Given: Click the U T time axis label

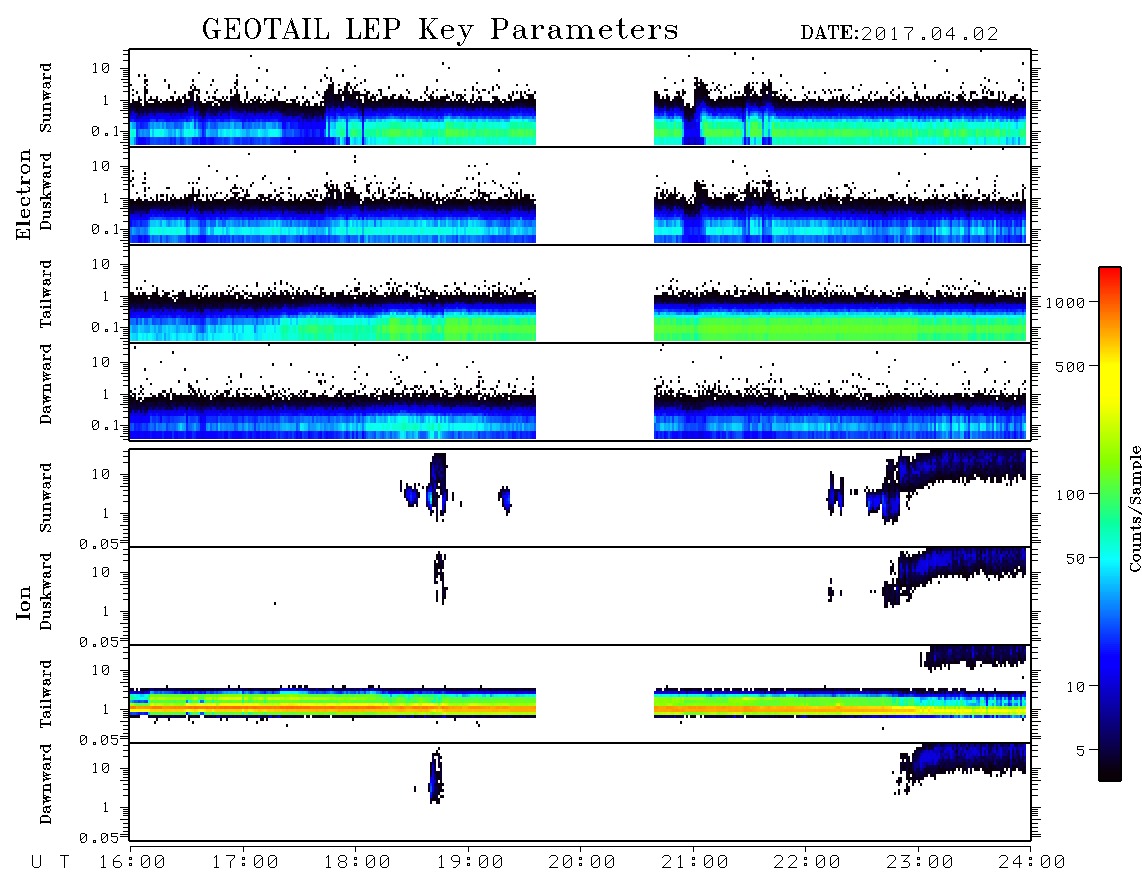Looking at the screenshot, I should pyautogui.click(x=50, y=862).
